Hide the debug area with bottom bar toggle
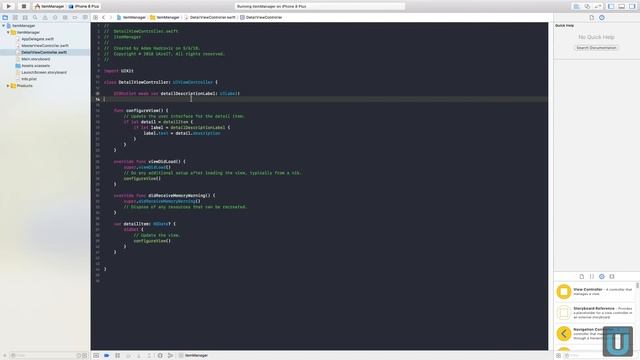Viewport: 640px width, 360px height. point(96,356)
